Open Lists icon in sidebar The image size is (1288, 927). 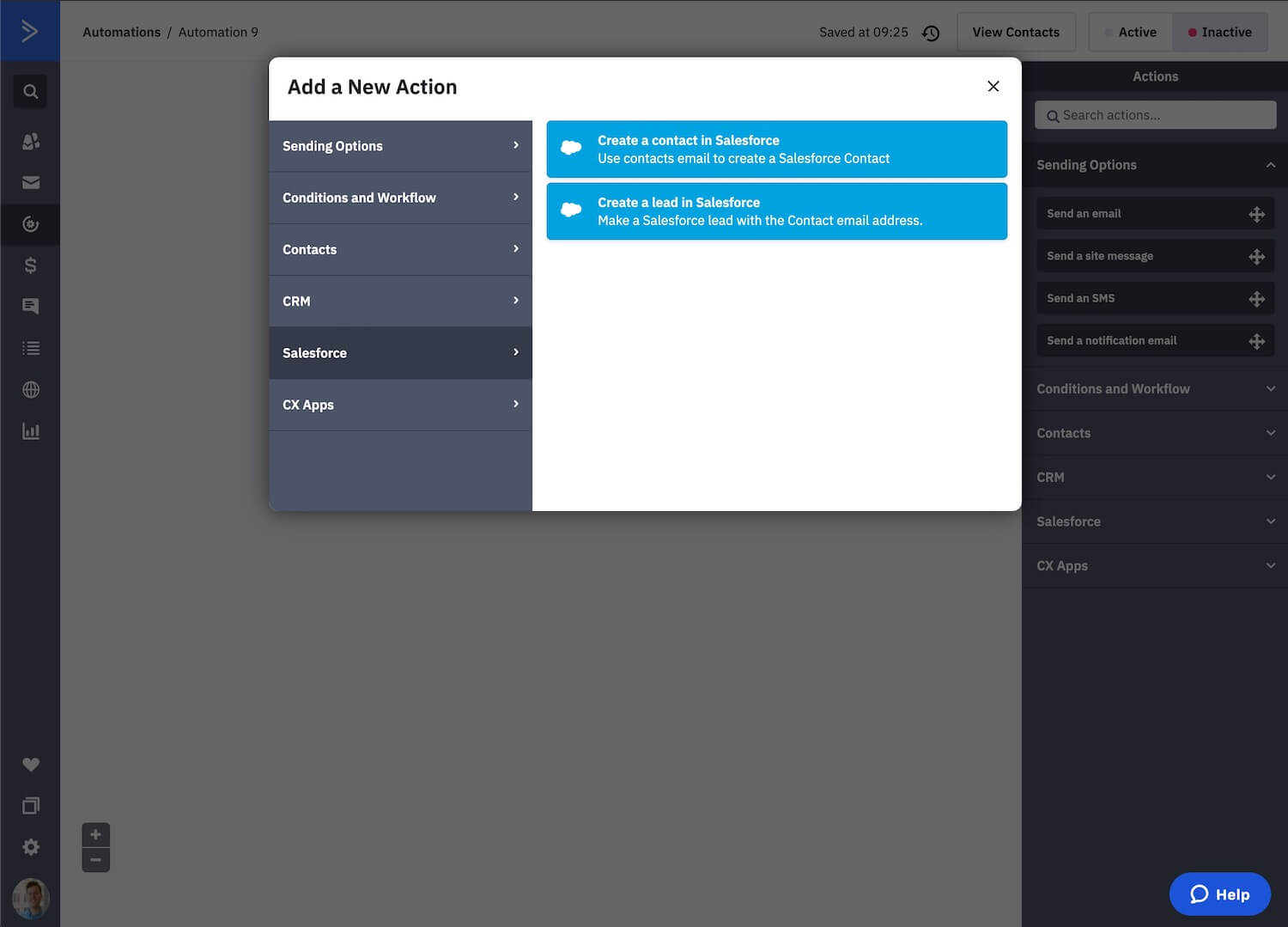pos(30,348)
